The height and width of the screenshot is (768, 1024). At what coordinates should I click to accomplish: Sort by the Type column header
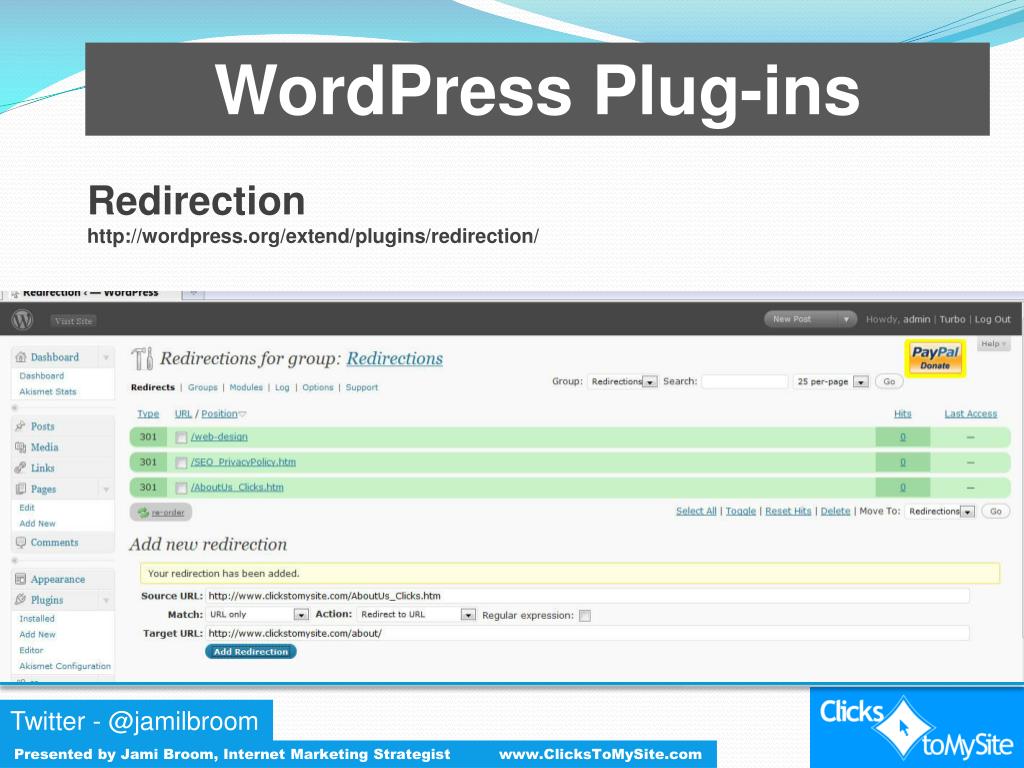(x=148, y=414)
